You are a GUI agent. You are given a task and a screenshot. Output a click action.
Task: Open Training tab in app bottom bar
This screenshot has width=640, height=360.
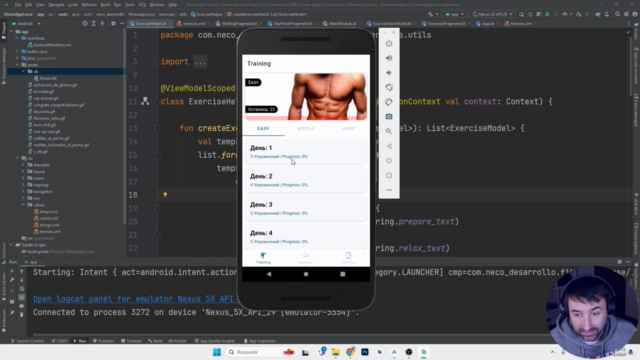pyautogui.click(x=263, y=258)
